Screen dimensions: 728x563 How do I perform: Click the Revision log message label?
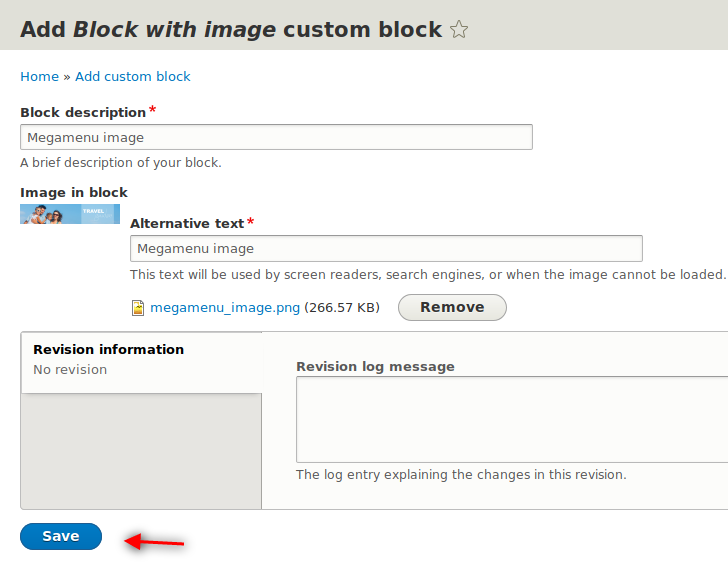pyautogui.click(x=376, y=367)
